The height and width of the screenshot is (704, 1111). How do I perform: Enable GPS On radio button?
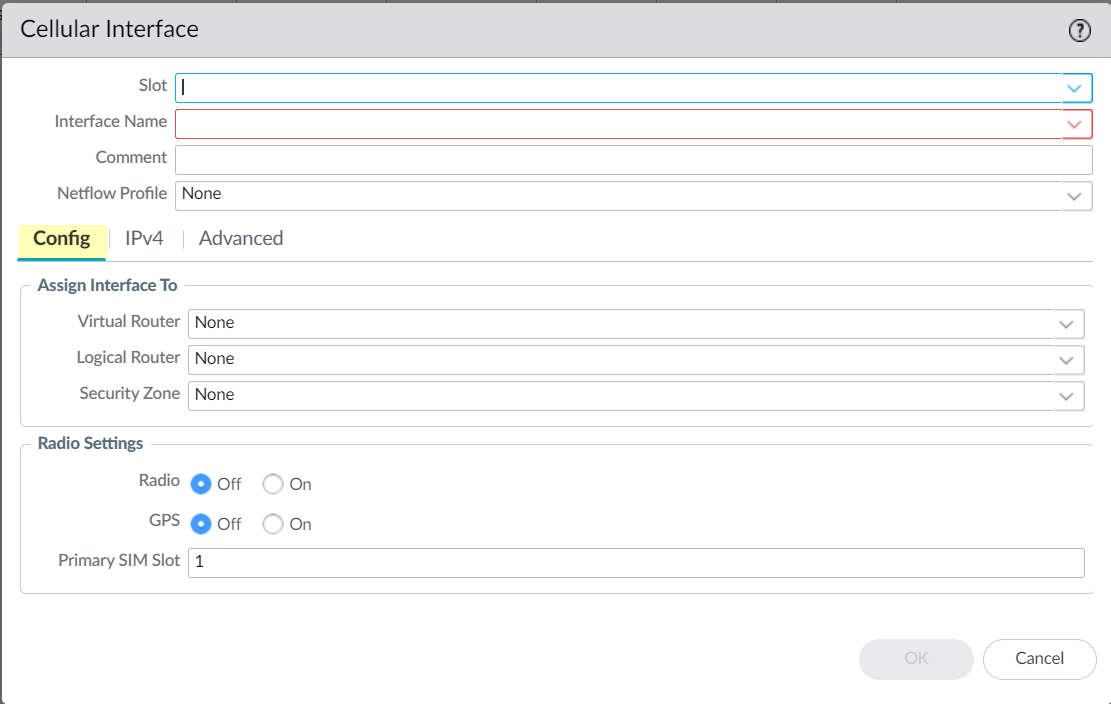tap(273, 524)
